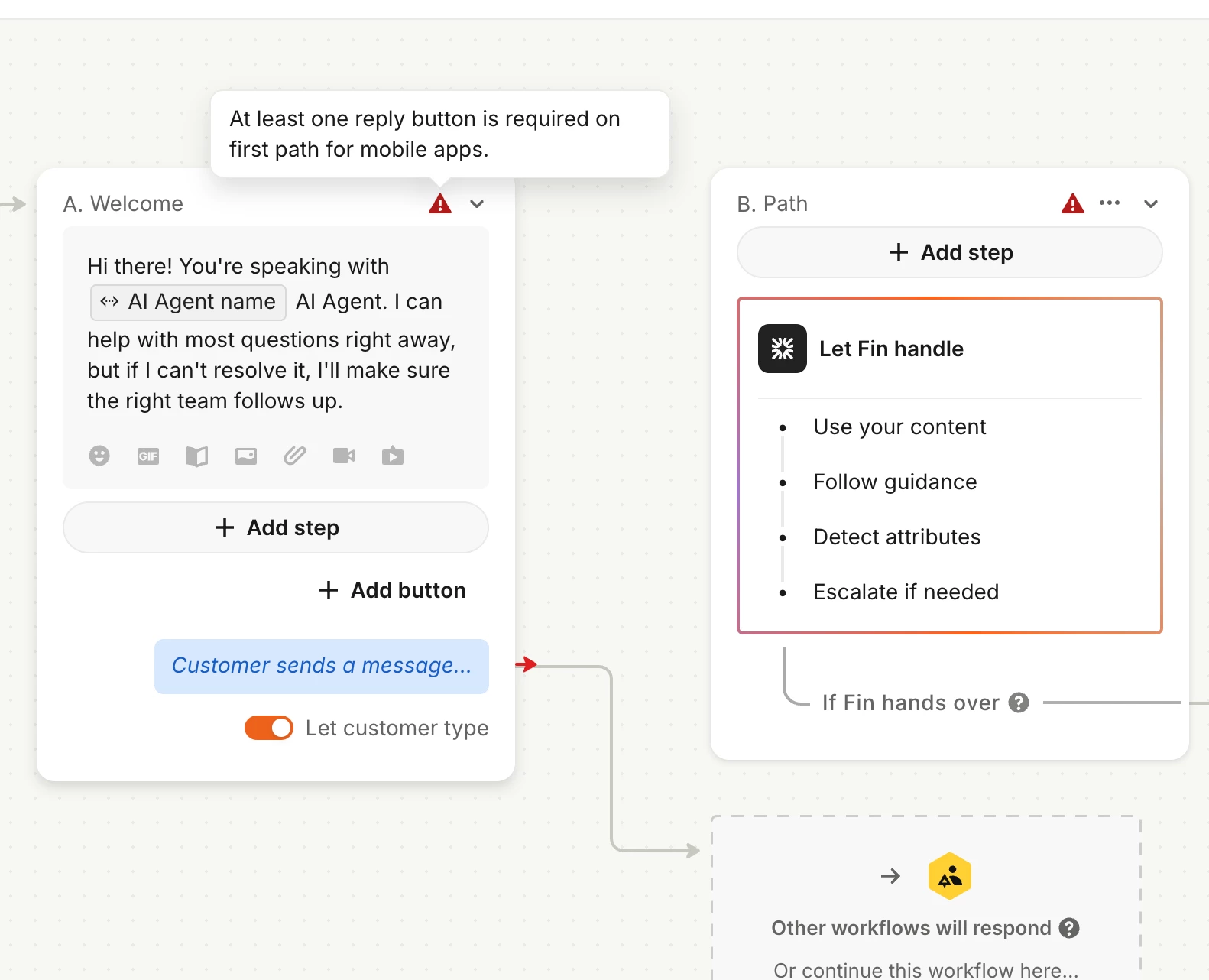The height and width of the screenshot is (980, 1209).
Task: Click the Use your content item
Action: pyautogui.click(x=899, y=427)
